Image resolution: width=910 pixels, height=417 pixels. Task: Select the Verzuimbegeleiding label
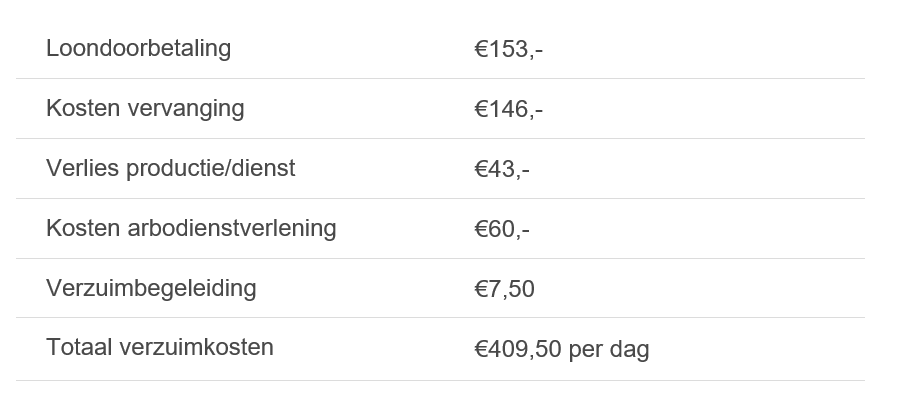(x=151, y=288)
